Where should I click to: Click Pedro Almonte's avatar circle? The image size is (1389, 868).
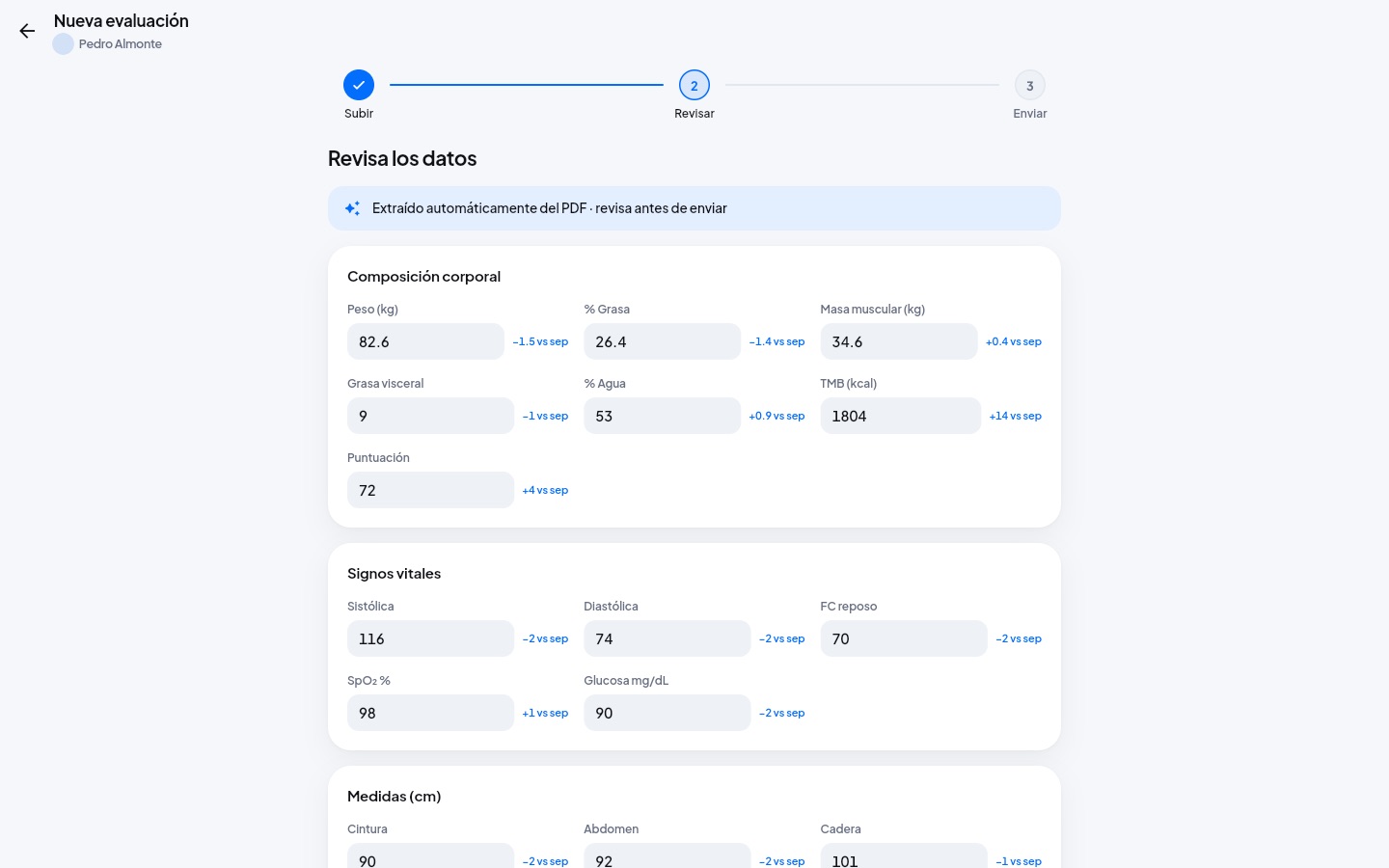point(64,44)
